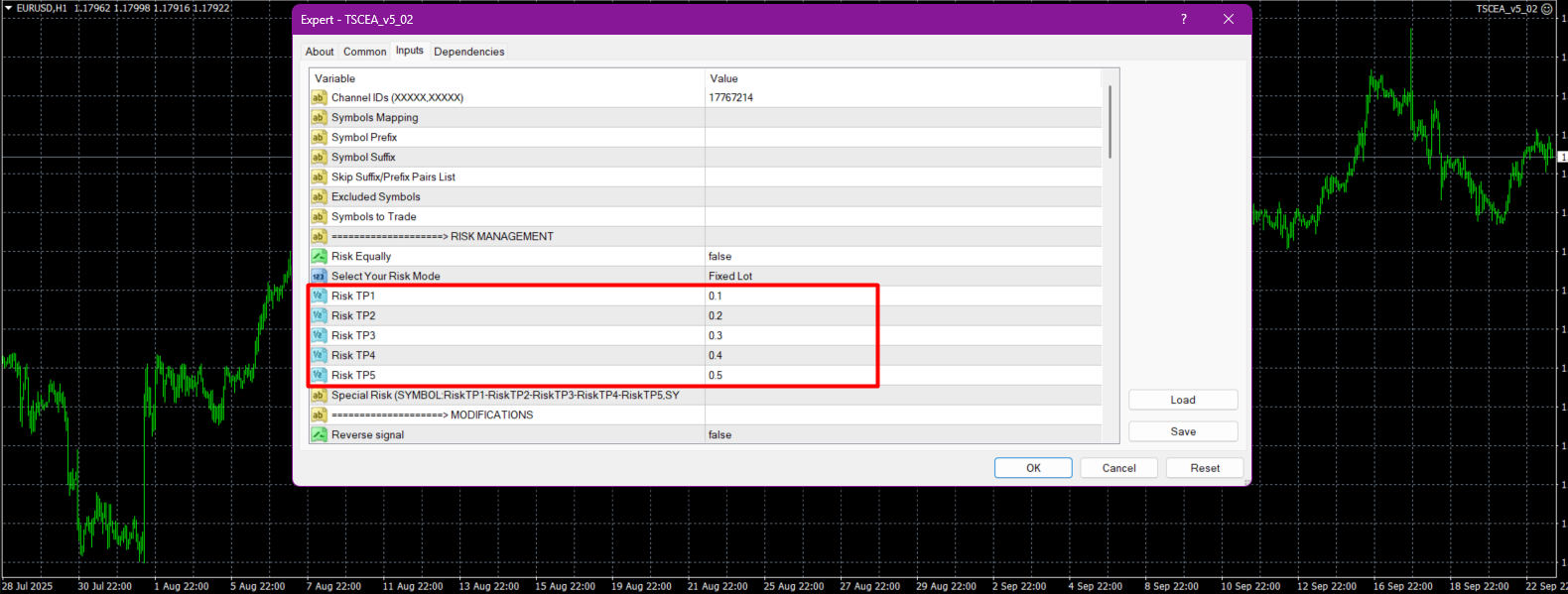
Task: Click the Select Your Risk Mode enum icon
Action: (x=319, y=276)
